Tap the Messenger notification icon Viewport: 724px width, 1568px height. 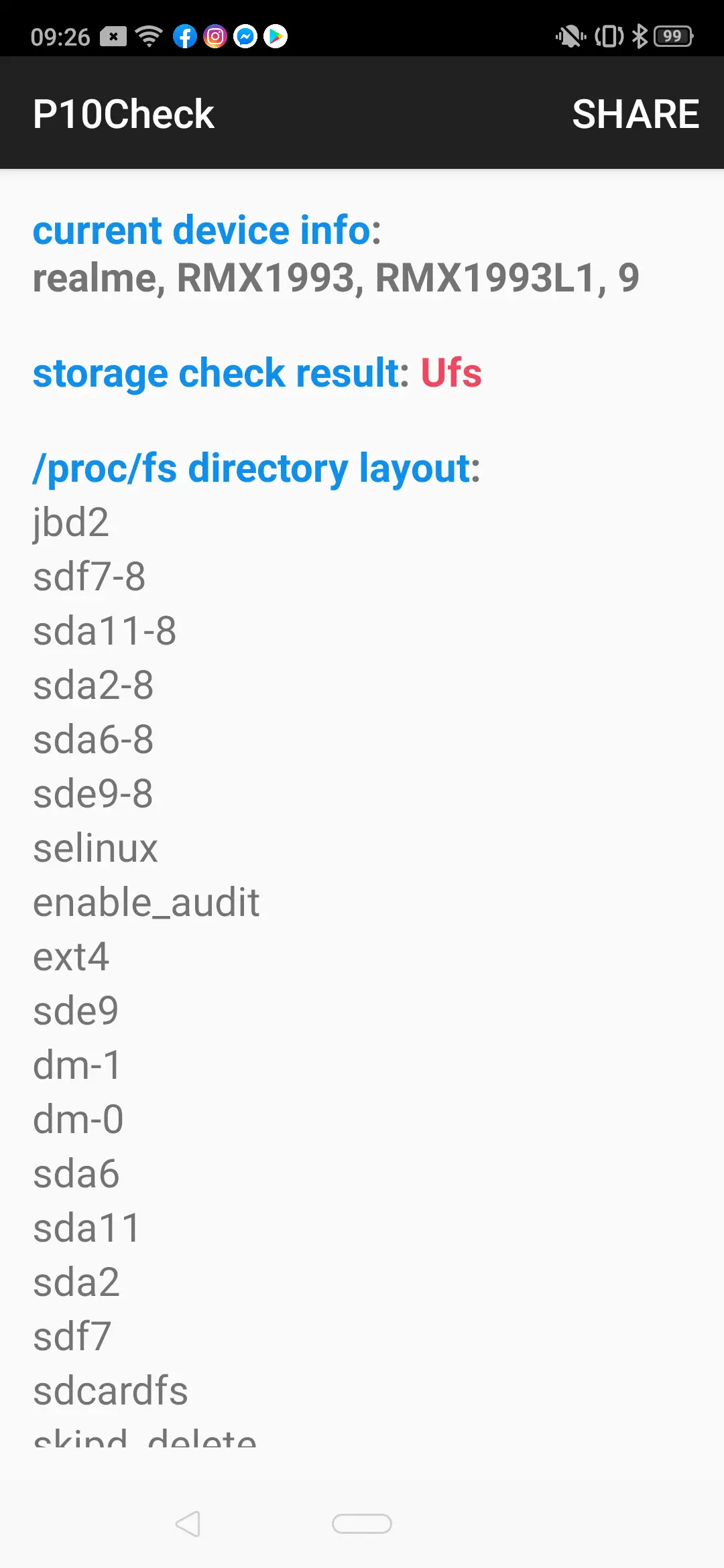click(x=245, y=36)
